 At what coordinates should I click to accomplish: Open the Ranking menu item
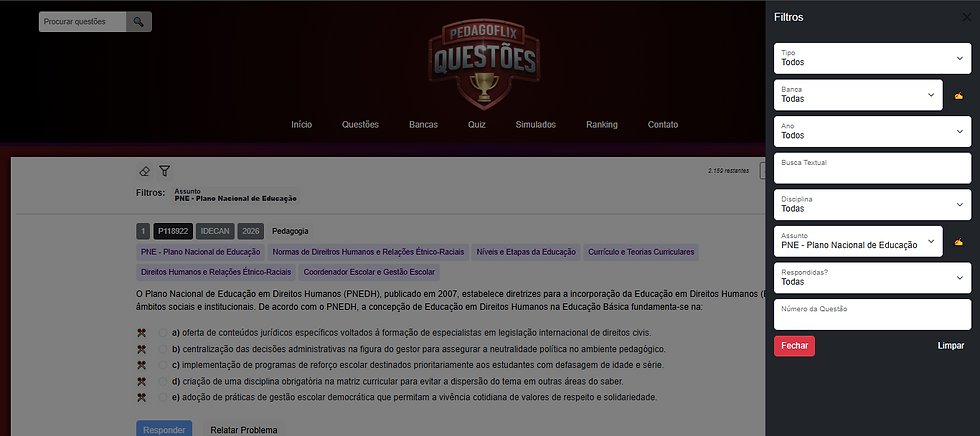[602, 124]
